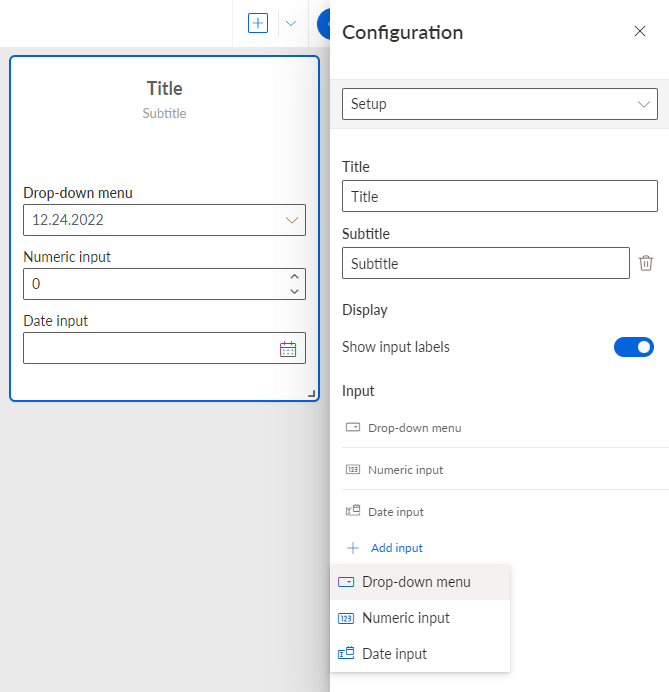Click the blue drop-down icon in popup menu
Image resolution: width=669 pixels, height=692 pixels.
[x=346, y=582]
